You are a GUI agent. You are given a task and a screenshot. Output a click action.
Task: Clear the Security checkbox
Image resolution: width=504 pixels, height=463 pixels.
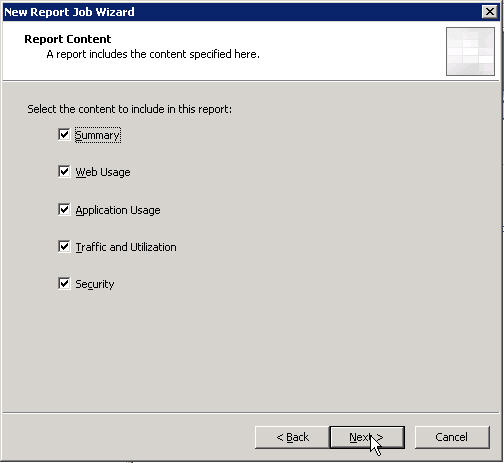(64, 284)
